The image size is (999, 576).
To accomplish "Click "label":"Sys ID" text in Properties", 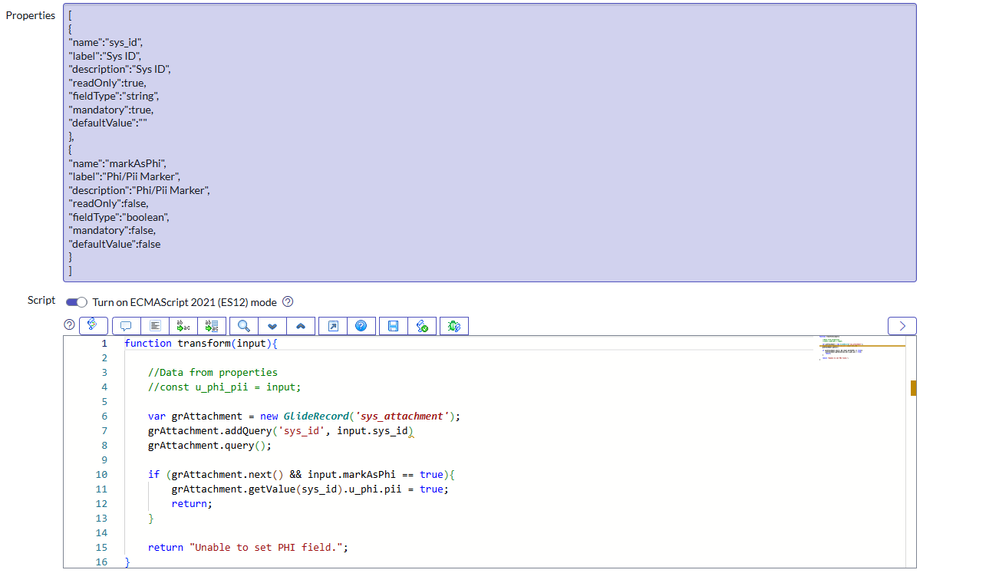I will click(104, 55).
